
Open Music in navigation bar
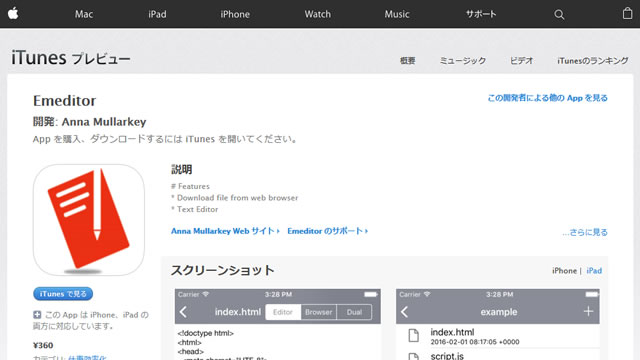(x=397, y=14)
